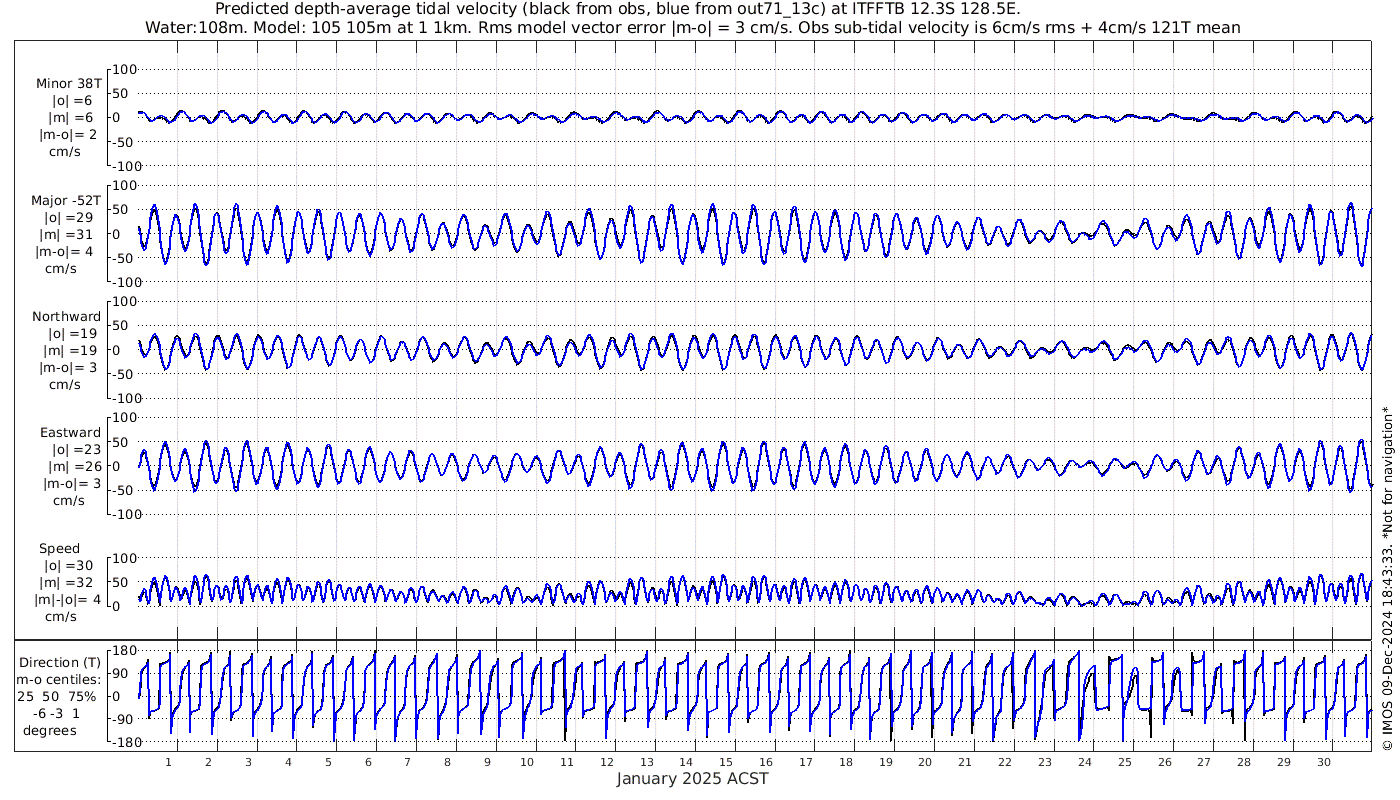The image size is (1400, 800).
Task: Click the 'Major -52T' panel label
Action: coord(66,201)
